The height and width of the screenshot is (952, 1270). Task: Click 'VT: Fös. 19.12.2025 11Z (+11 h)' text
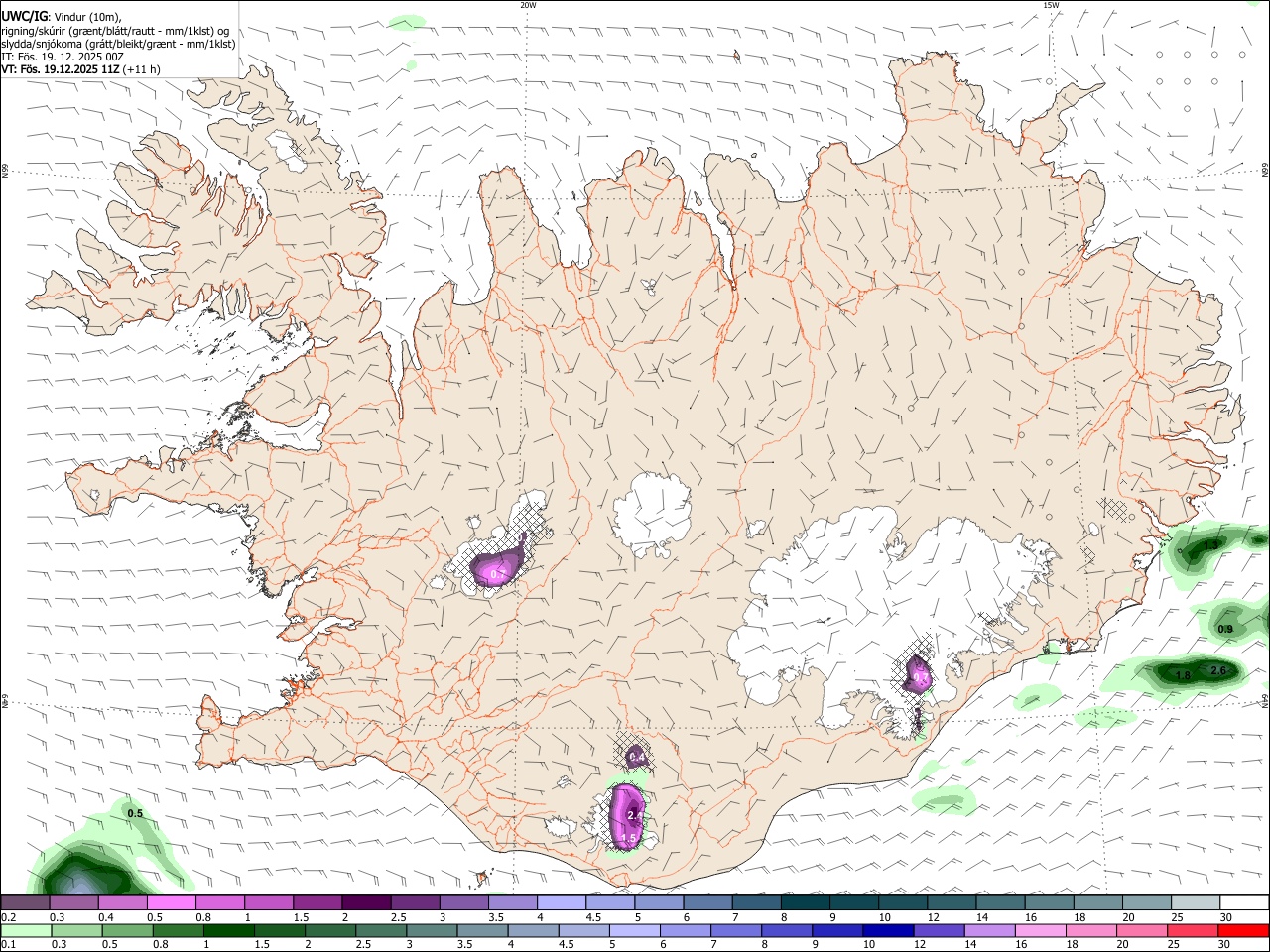(x=81, y=69)
